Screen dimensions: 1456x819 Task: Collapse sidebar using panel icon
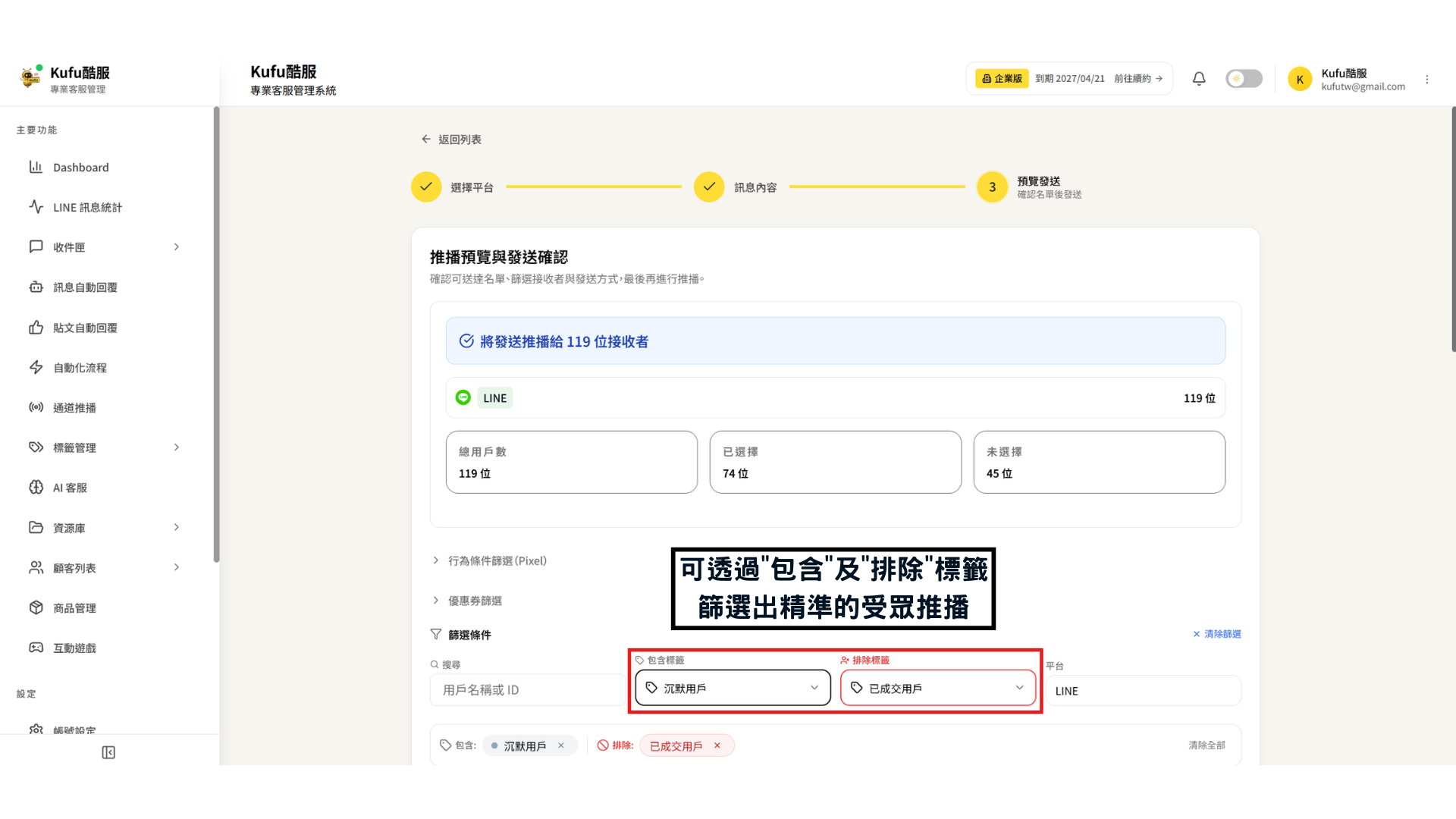108,752
